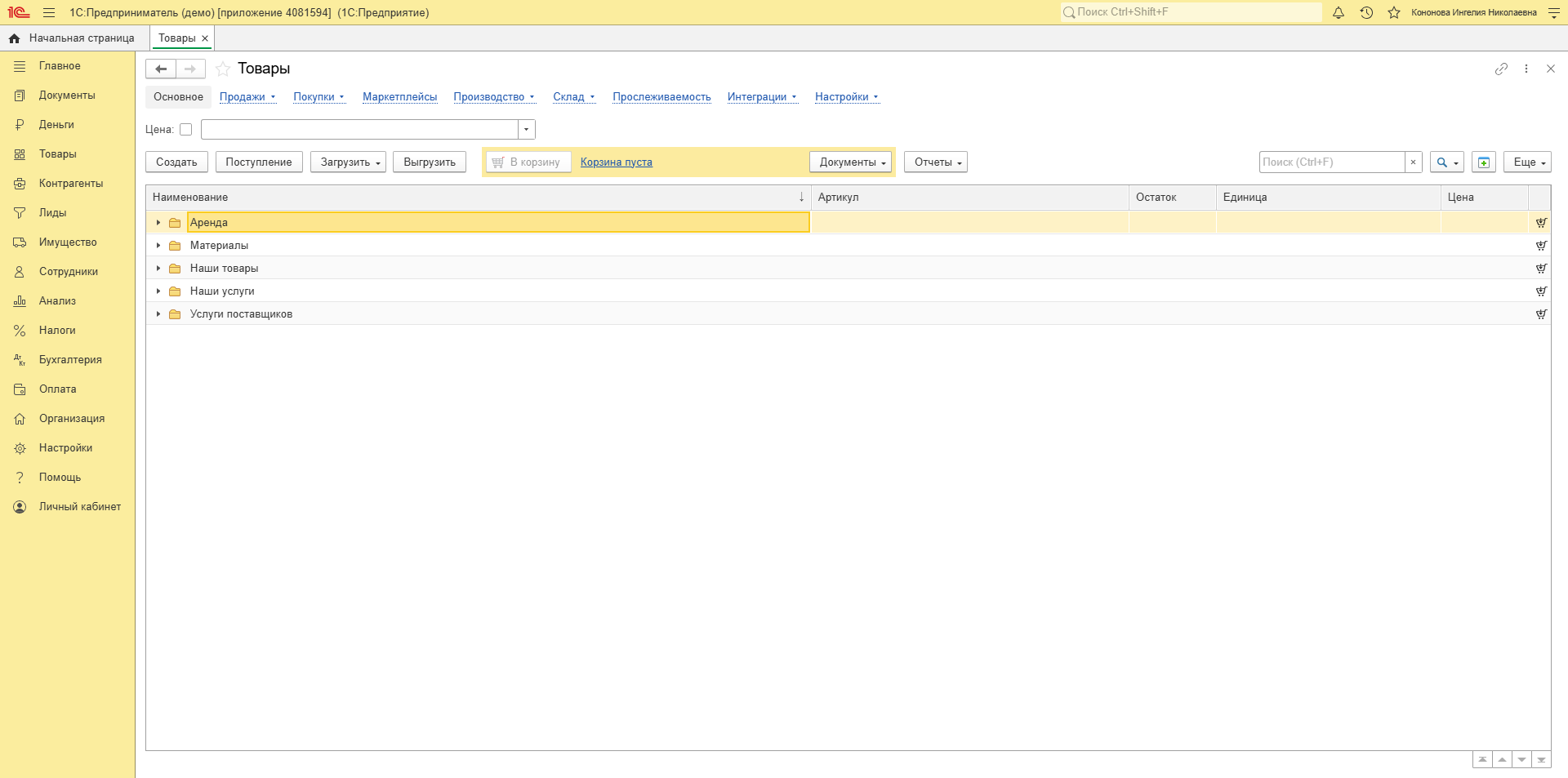Expand the Услуги поставщиков folder
This screenshot has width=1568, height=778.
(x=158, y=313)
